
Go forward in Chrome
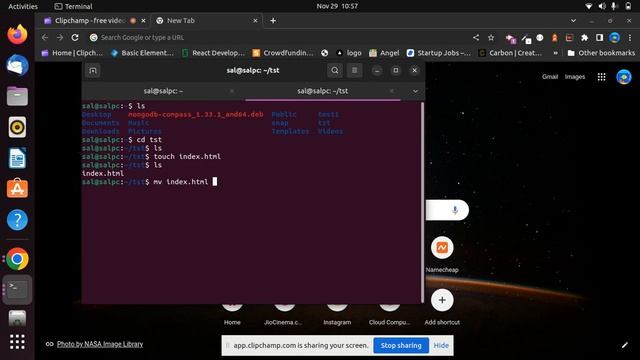coord(60,38)
